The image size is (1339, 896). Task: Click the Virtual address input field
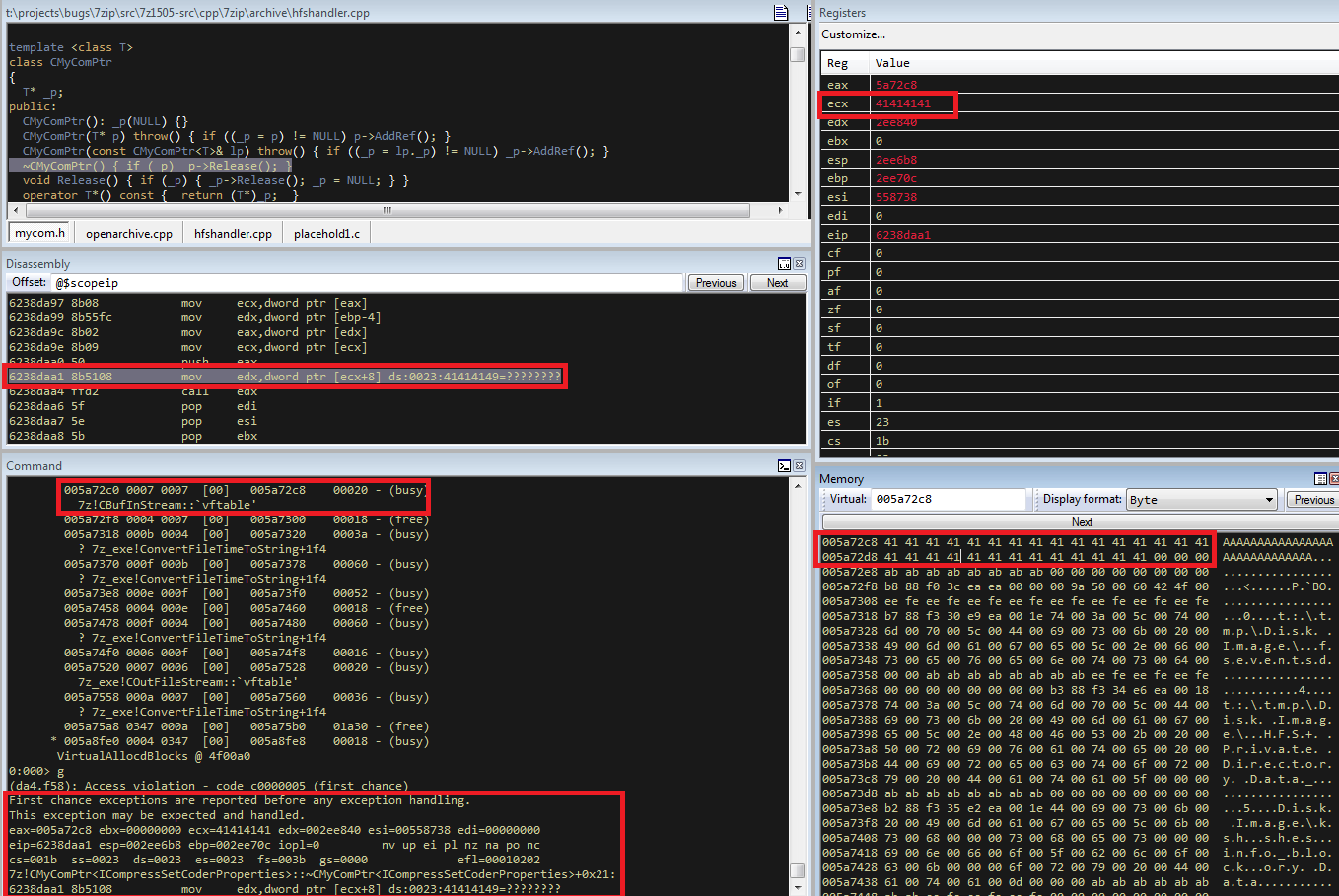click(x=949, y=500)
